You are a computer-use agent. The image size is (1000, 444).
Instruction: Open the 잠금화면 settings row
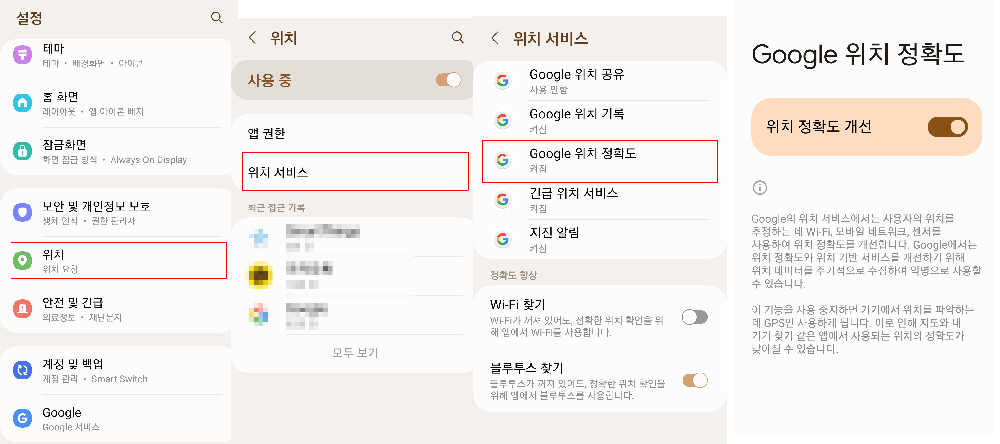115,151
